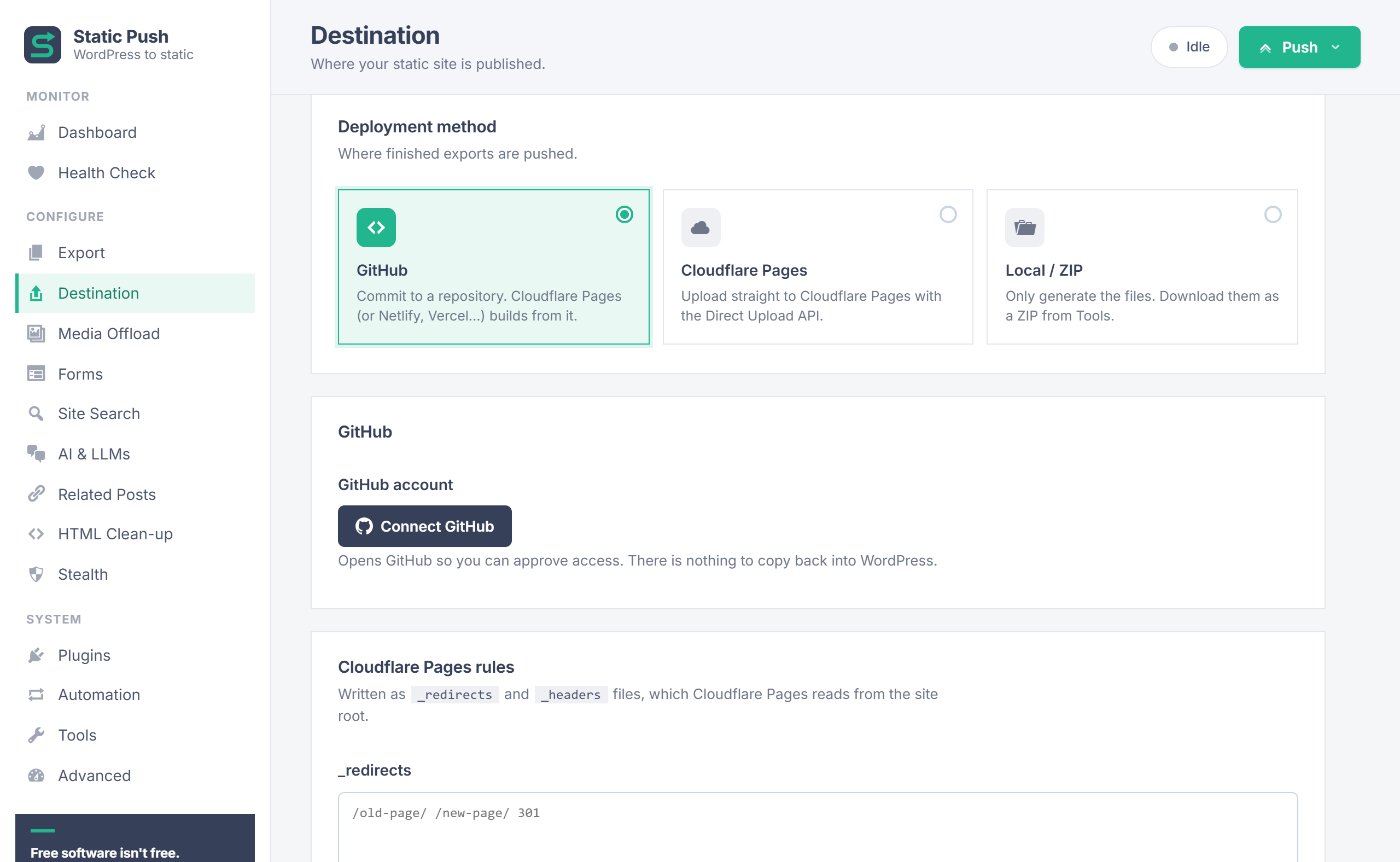The width and height of the screenshot is (1400, 862).
Task: Click the "Deployment method" heading
Action: 417,126
